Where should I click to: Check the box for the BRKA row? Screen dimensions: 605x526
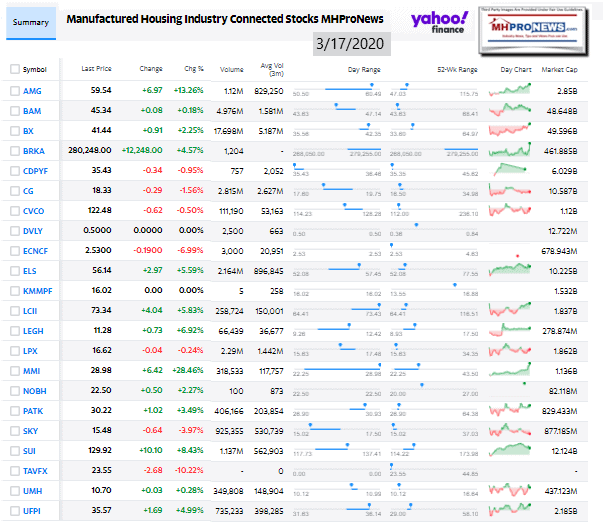click(x=13, y=151)
